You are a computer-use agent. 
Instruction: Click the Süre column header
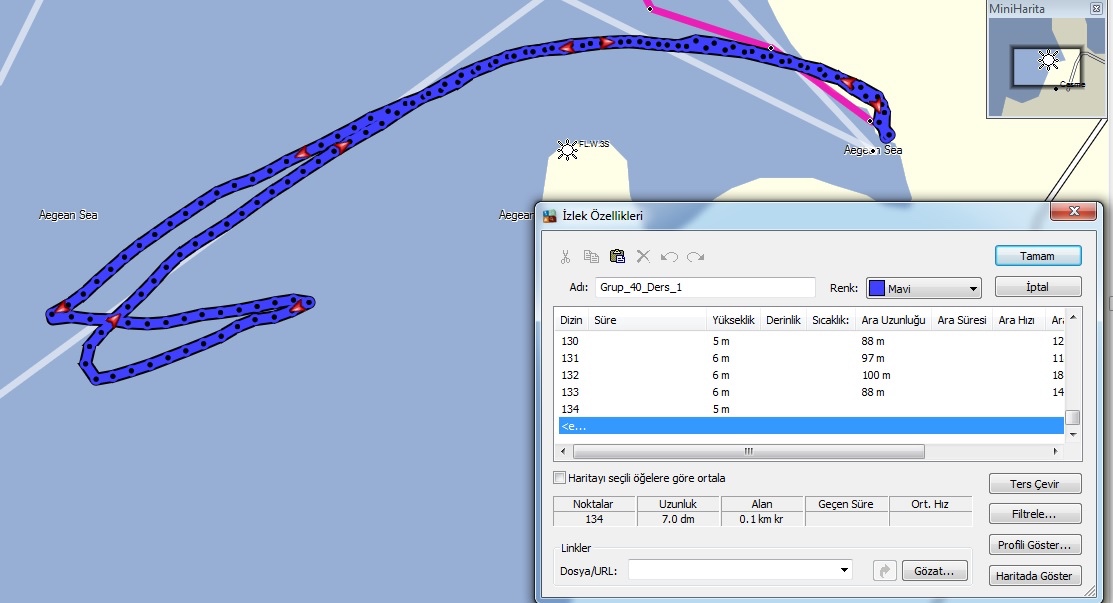[647, 320]
